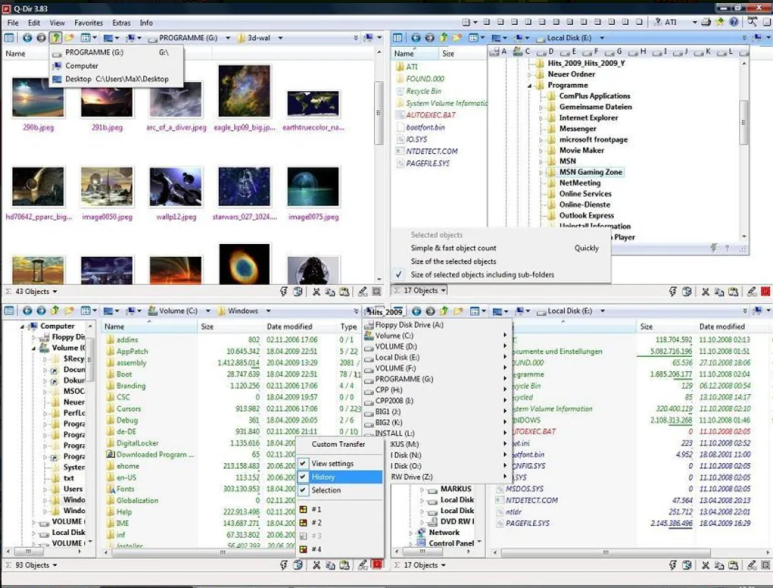Select the Outlook Express folder in the tree

(586, 215)
